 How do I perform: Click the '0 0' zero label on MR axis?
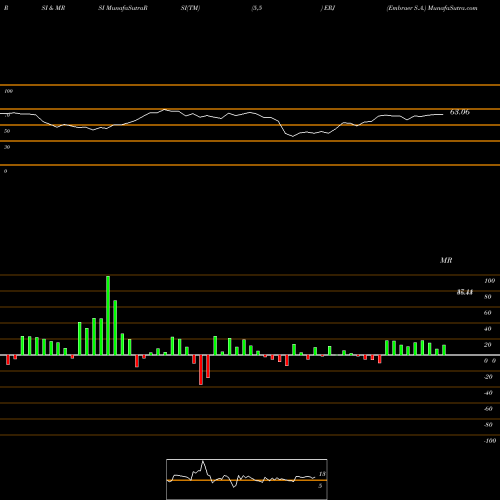(490, 361)
